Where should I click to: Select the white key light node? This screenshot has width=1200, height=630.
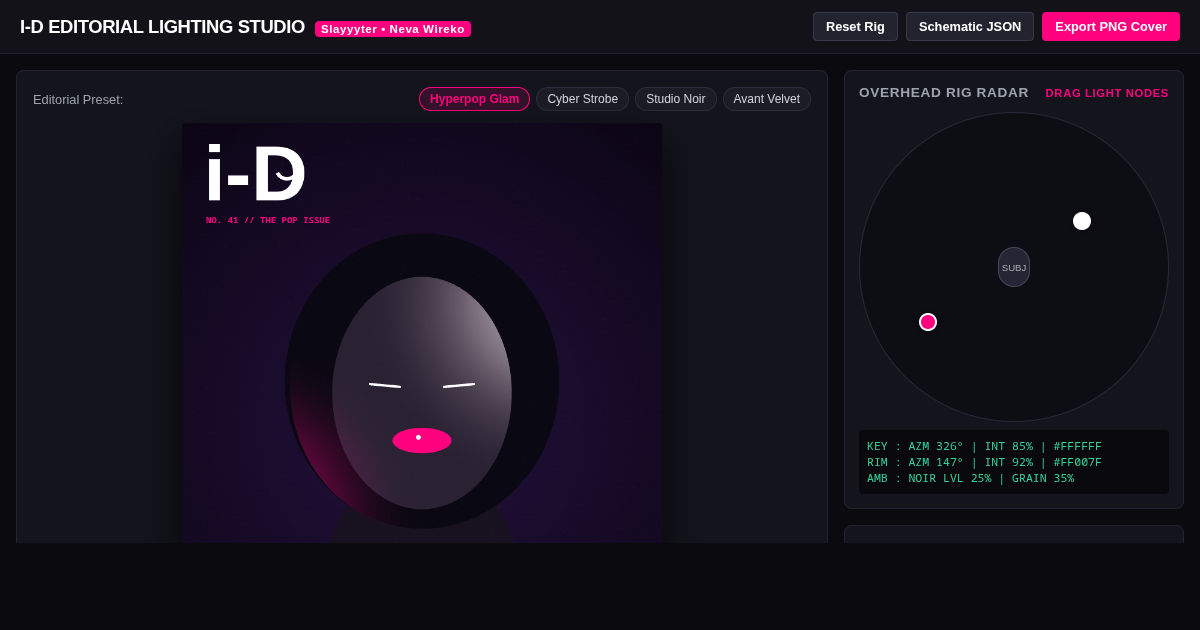click(x=1082, y=221)
